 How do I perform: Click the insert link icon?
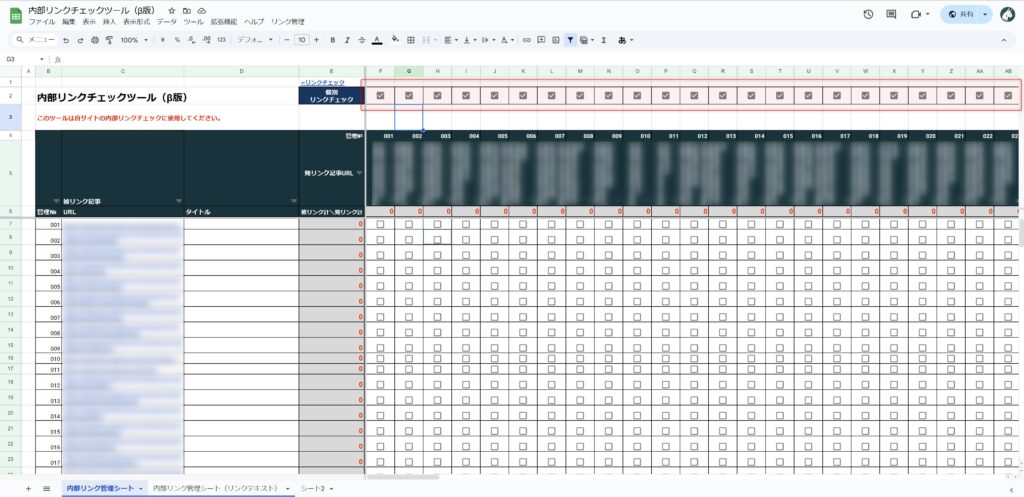[x=526, y=40]
